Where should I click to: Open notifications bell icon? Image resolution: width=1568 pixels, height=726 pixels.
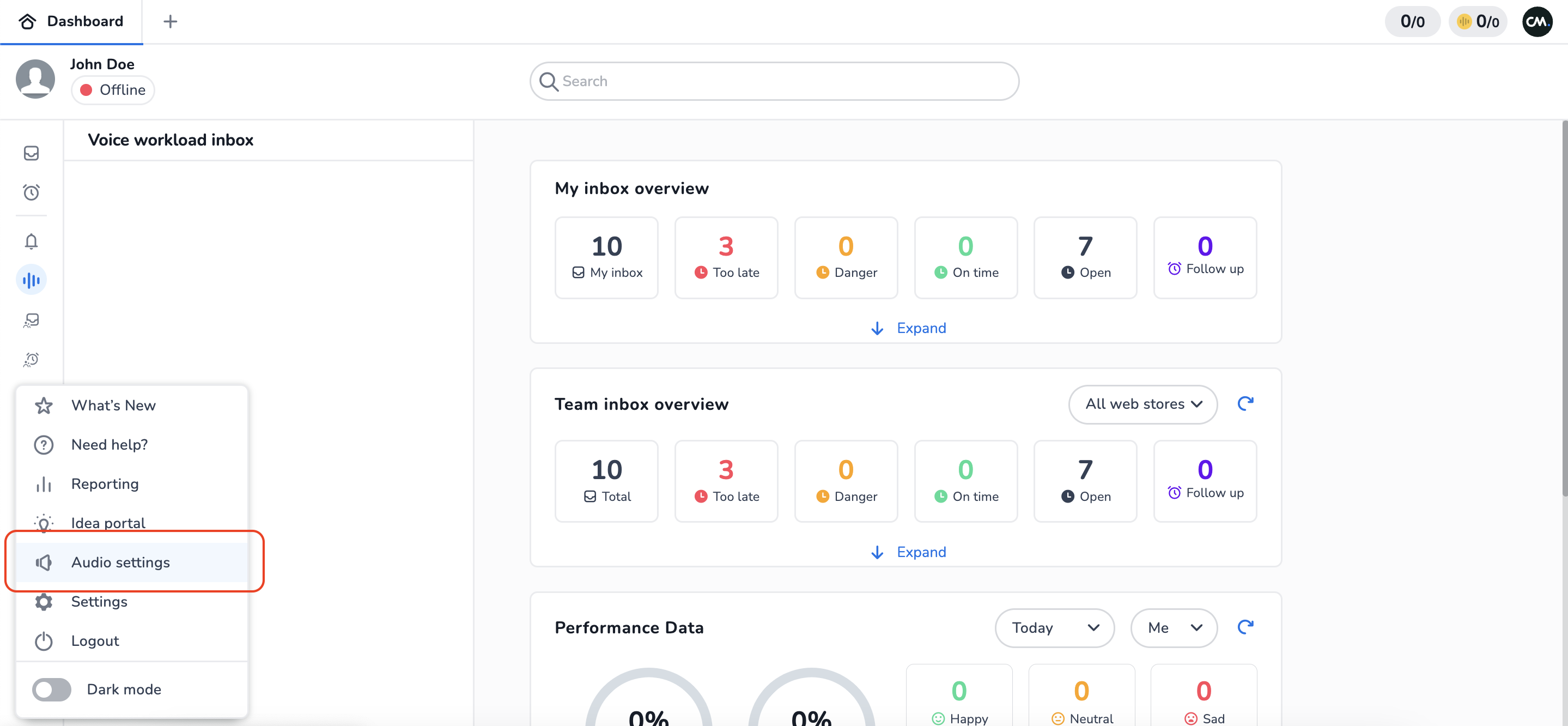[31, 241]
